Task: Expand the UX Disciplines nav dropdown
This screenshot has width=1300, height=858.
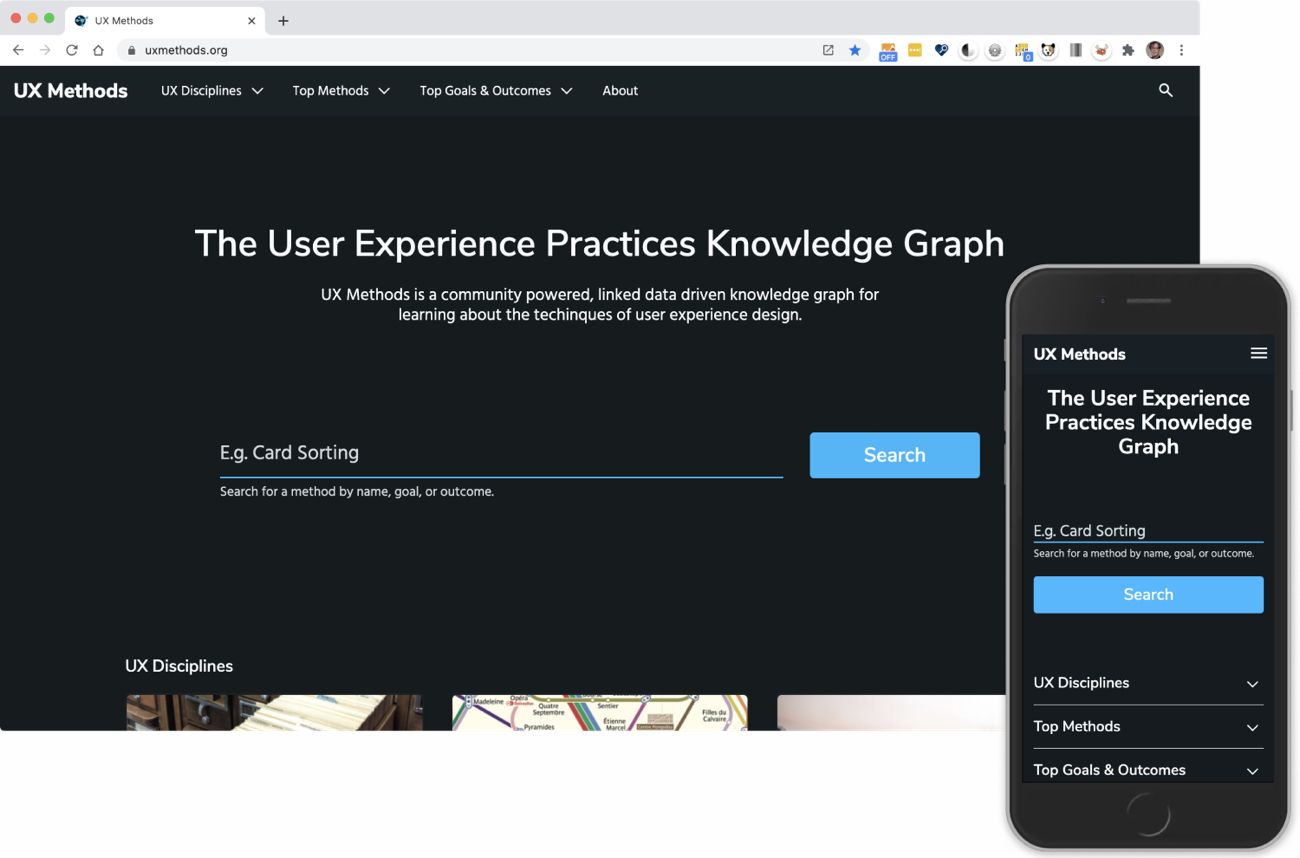Action: [212, 91]
